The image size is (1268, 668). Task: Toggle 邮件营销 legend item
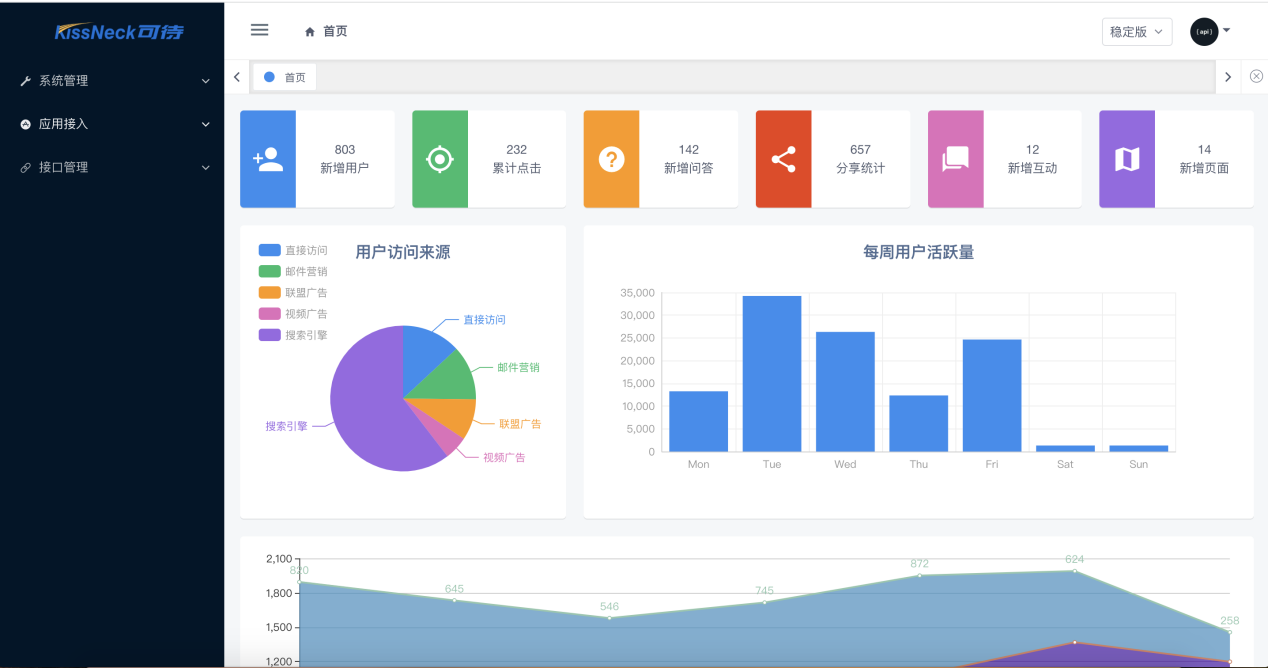292,271
